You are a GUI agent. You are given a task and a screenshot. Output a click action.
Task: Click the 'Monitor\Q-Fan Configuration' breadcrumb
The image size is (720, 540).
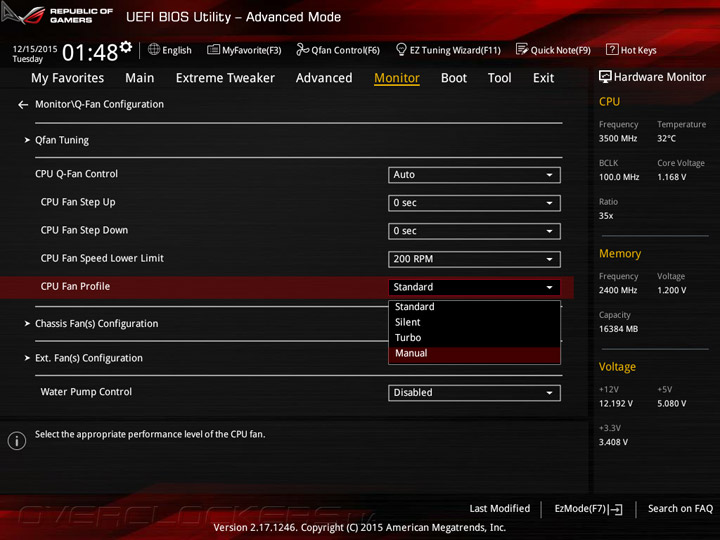(99, 104)
